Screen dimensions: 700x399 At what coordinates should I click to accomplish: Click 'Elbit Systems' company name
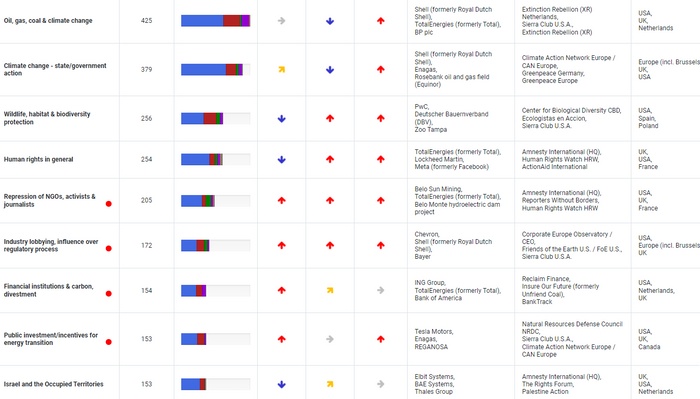tap(435, 376)
